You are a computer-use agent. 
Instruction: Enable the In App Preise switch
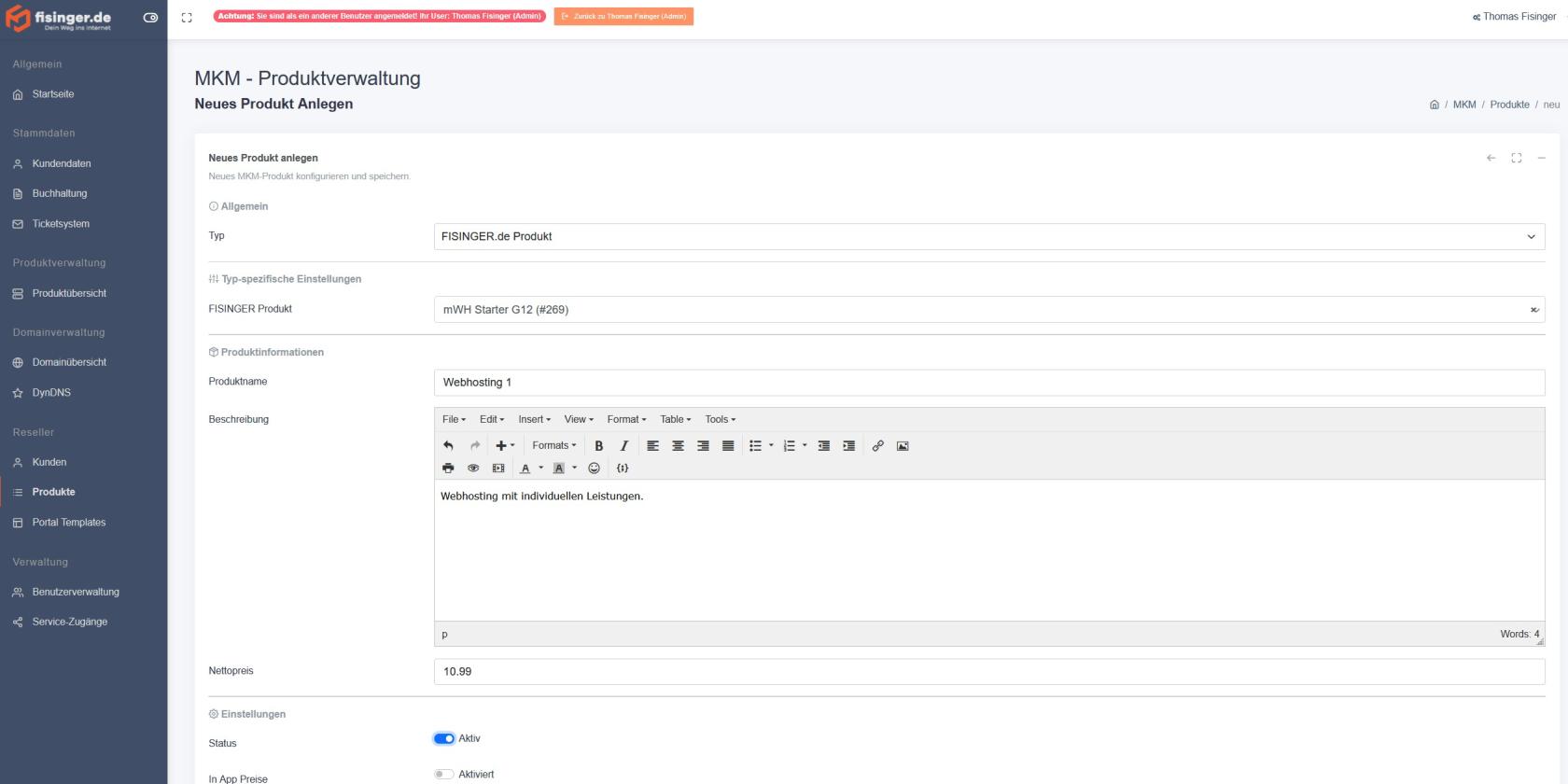(x=444, y=775)
